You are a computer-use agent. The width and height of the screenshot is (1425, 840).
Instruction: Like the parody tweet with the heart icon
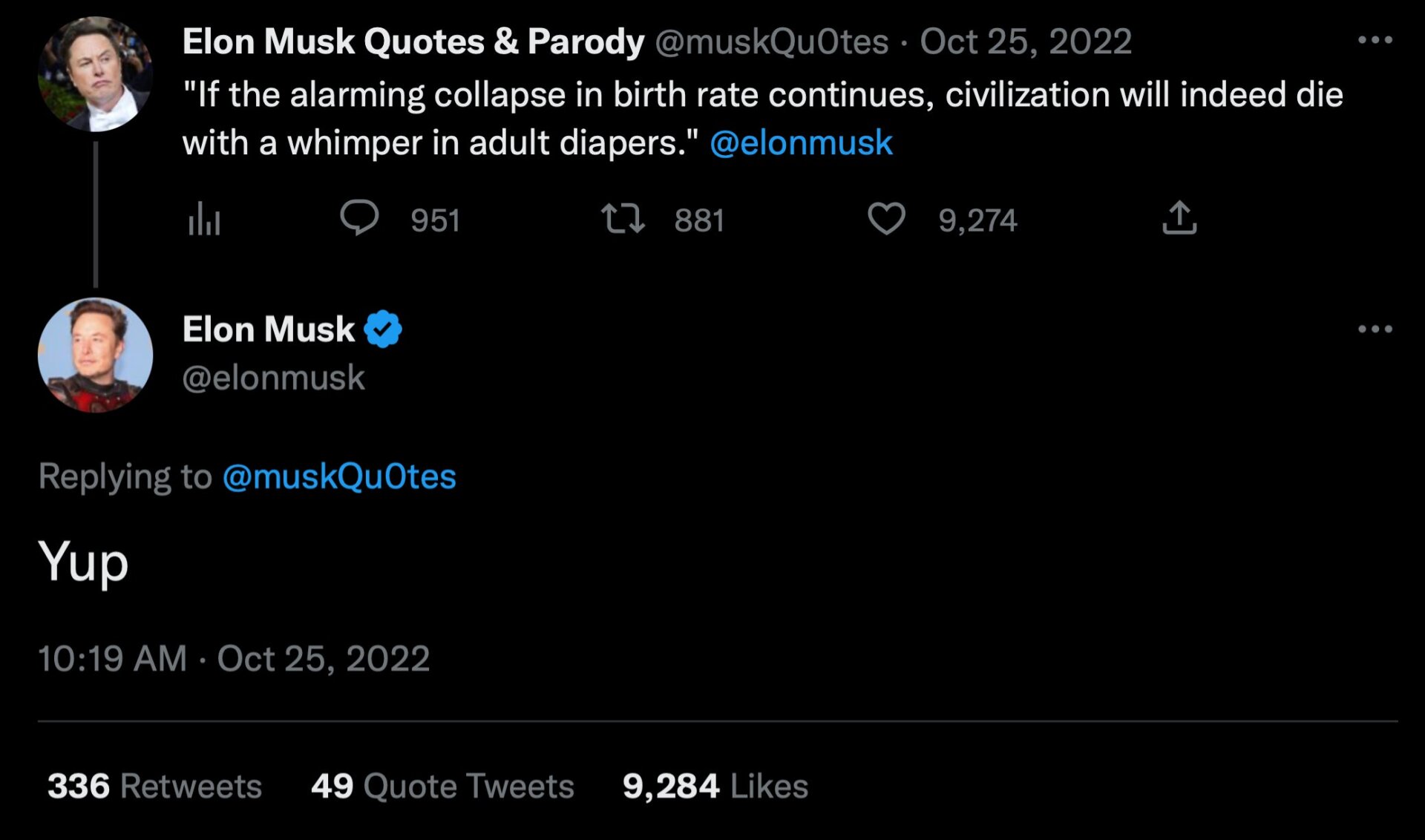(x=886, y=220)
